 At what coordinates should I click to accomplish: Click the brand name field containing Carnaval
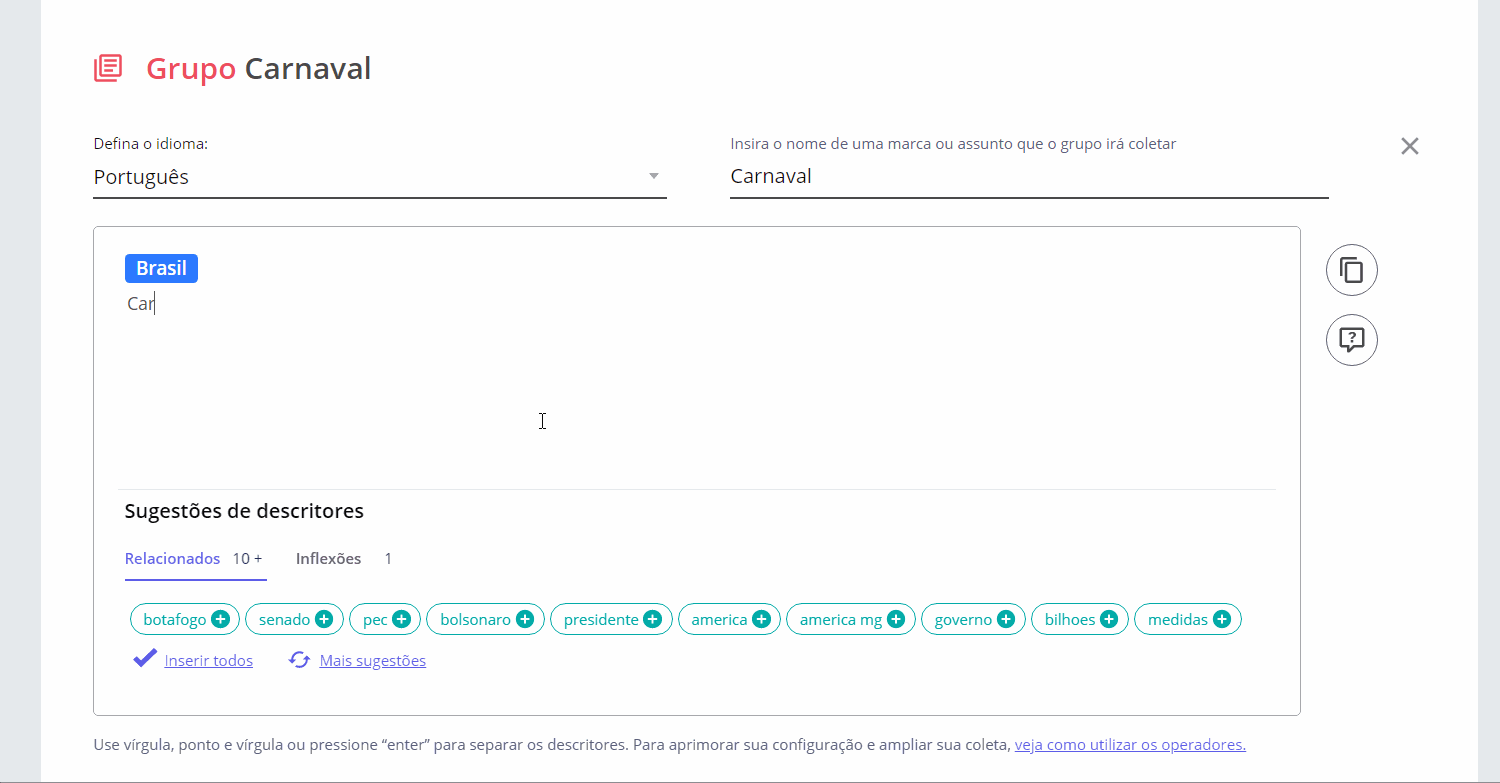pos(1028,177)
